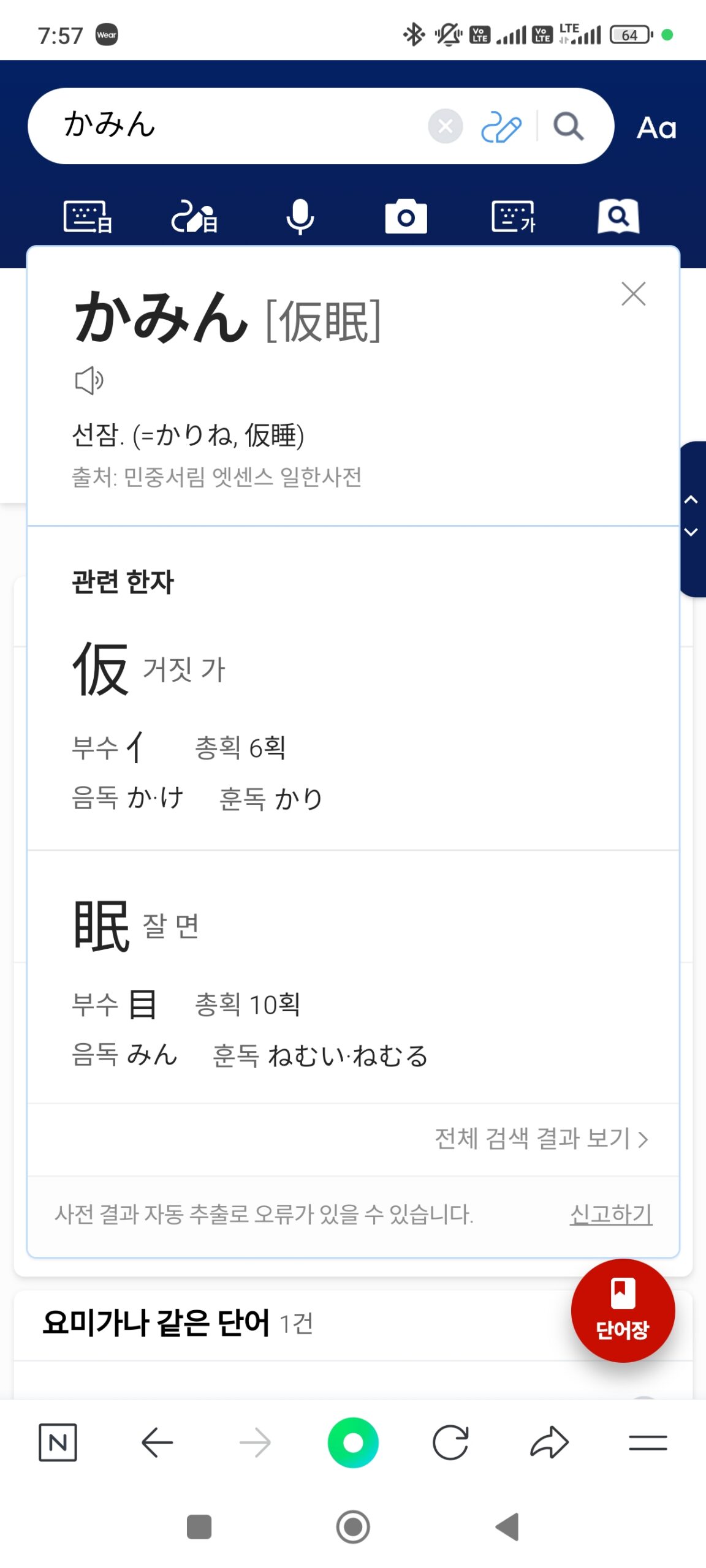Tap the magnifier search icon
706x1568 pixels.
pyautogui.click(x=568, y=127)
